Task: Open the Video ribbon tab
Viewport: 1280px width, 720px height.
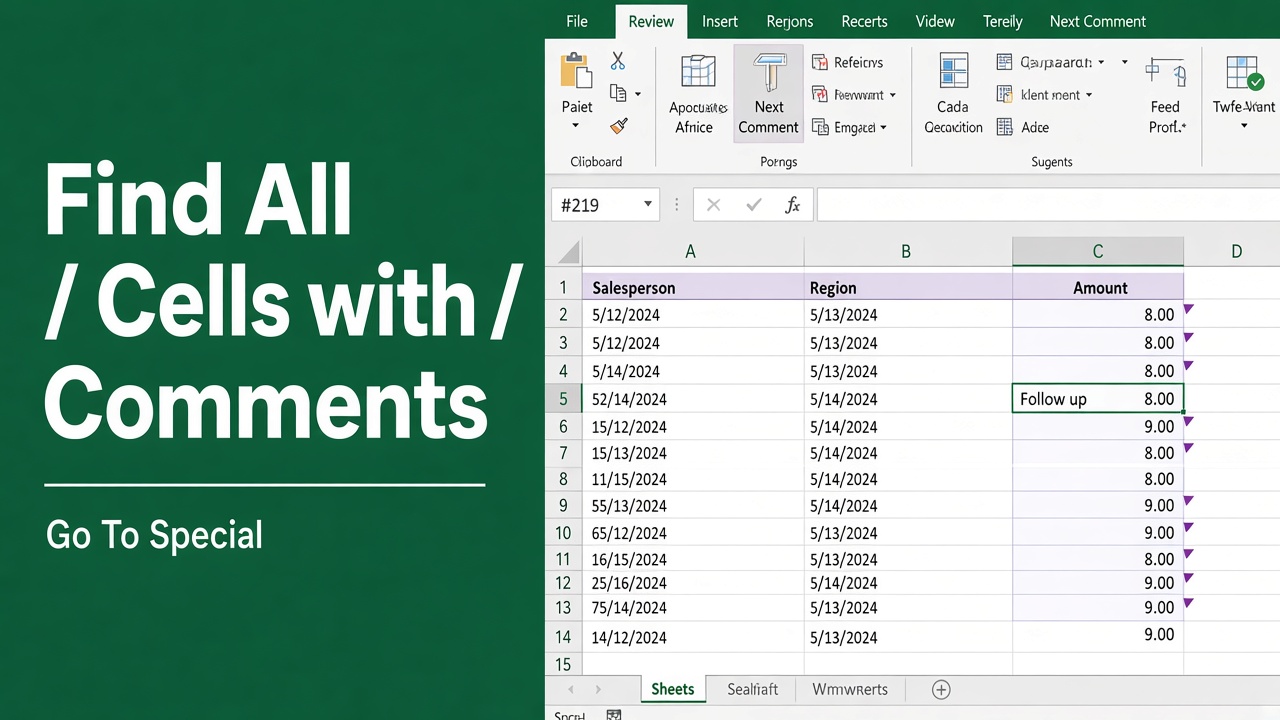Action: (935, 21)
